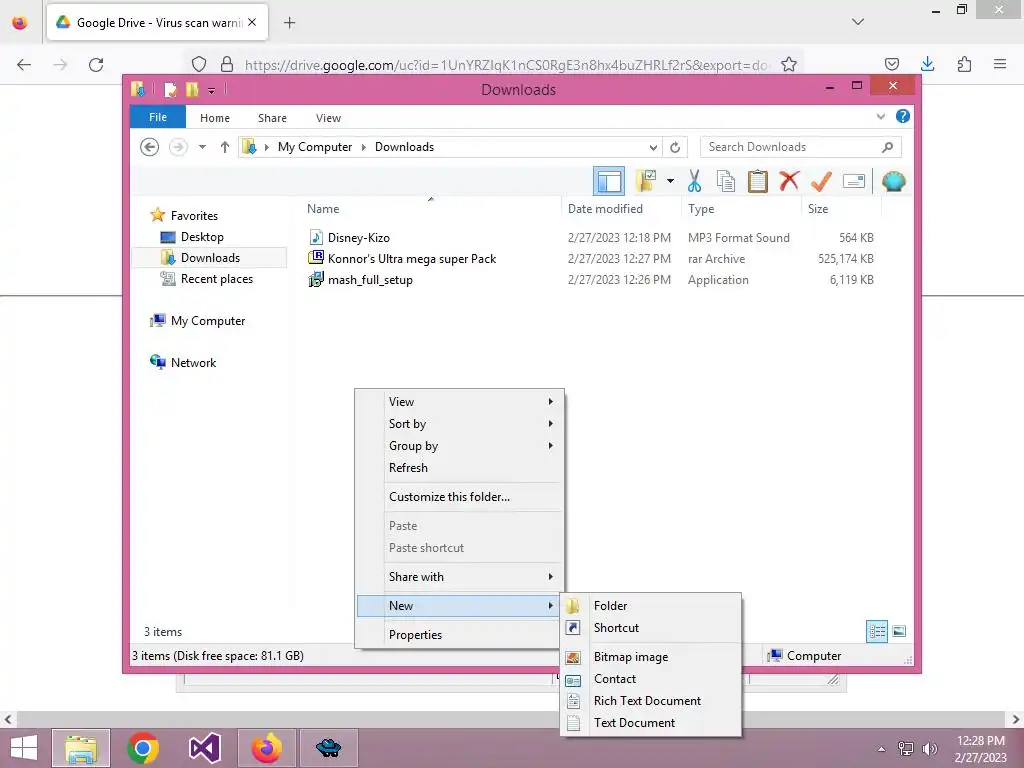1024x768 pixels.
Task: Click the Cut scissors icon
Action: tap(694, 181)
